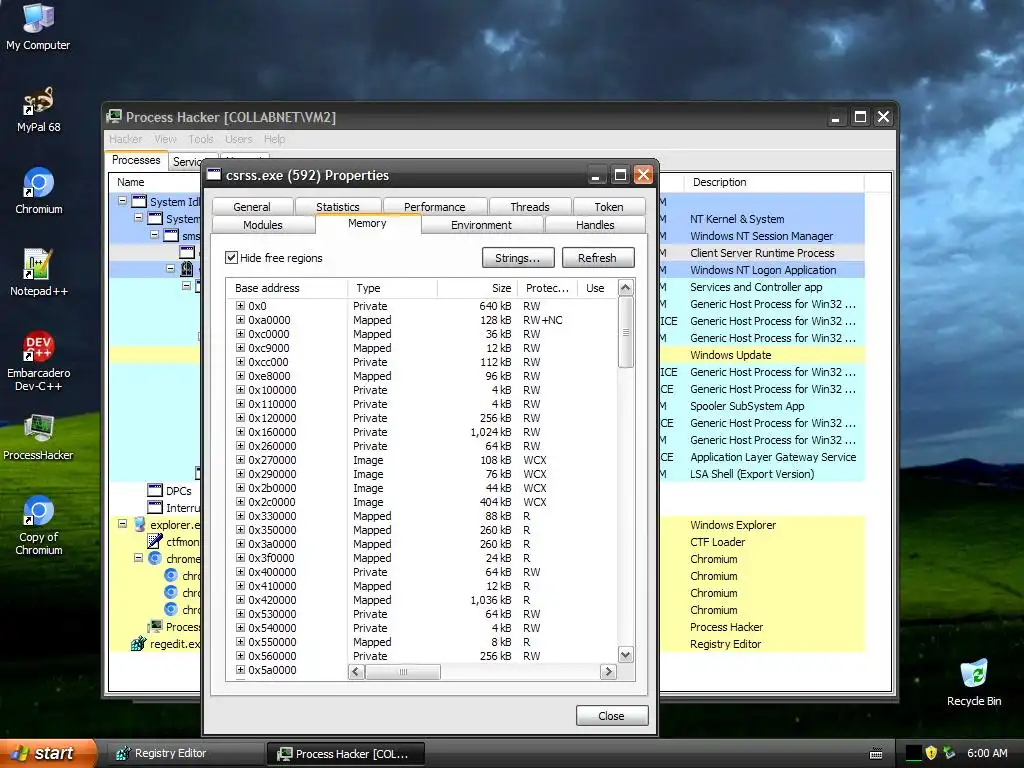Switch to the Statistics tab
1024x768 pixels.
coord(338,206)
